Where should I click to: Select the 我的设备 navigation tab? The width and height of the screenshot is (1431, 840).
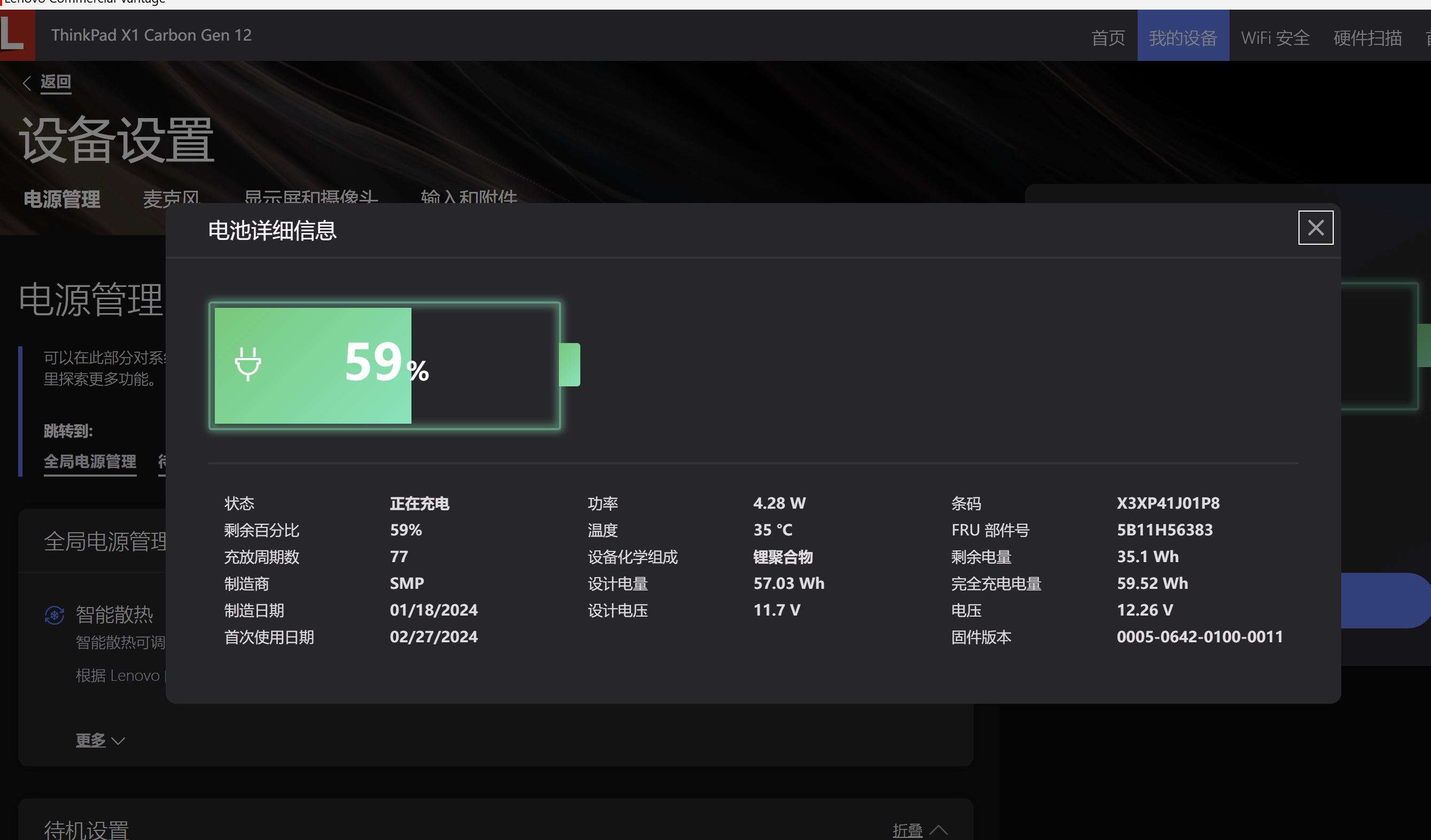1183,36
